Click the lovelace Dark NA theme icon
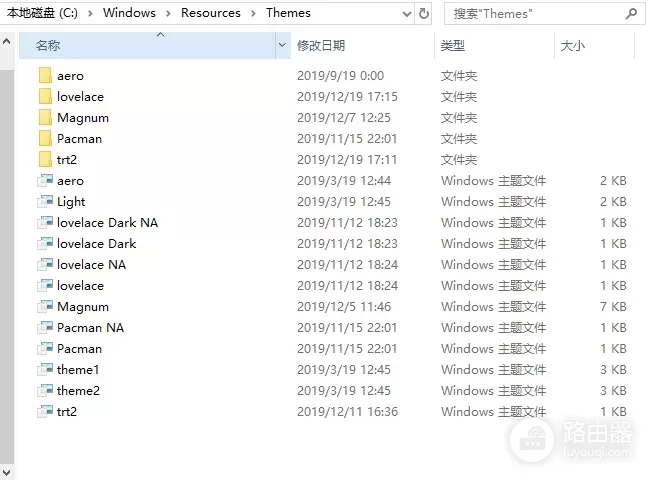The image size is (650, 480). point(45,223)
